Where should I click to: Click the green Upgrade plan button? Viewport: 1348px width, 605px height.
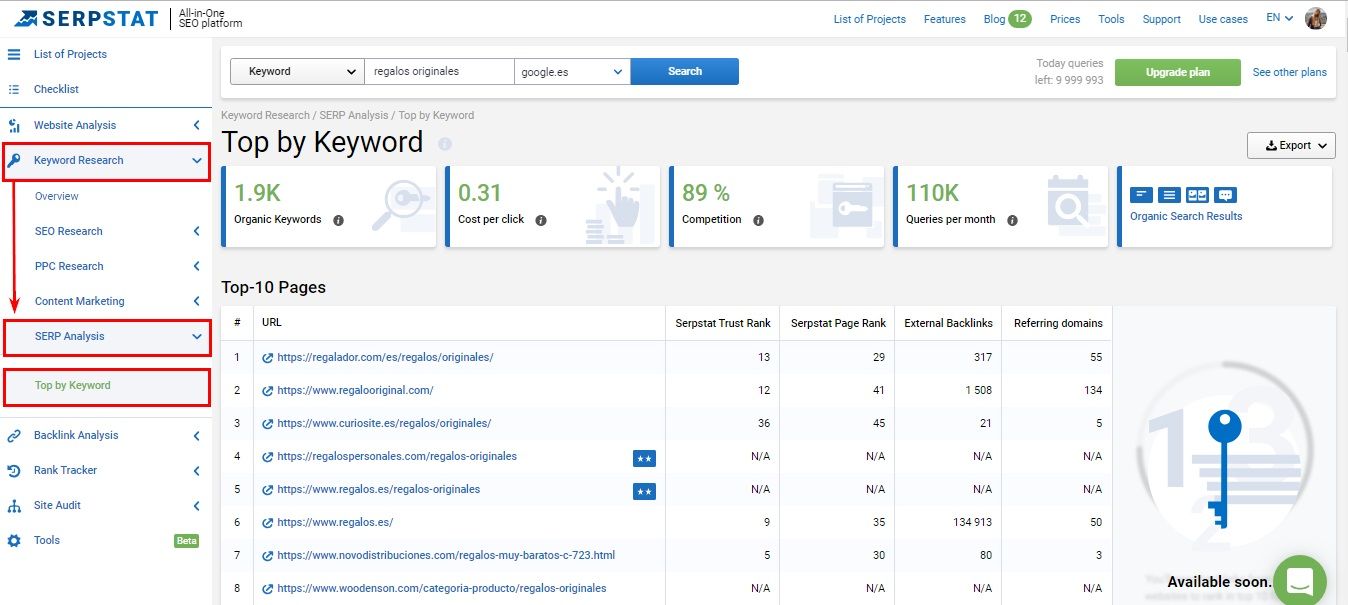tap(1177, 72)
